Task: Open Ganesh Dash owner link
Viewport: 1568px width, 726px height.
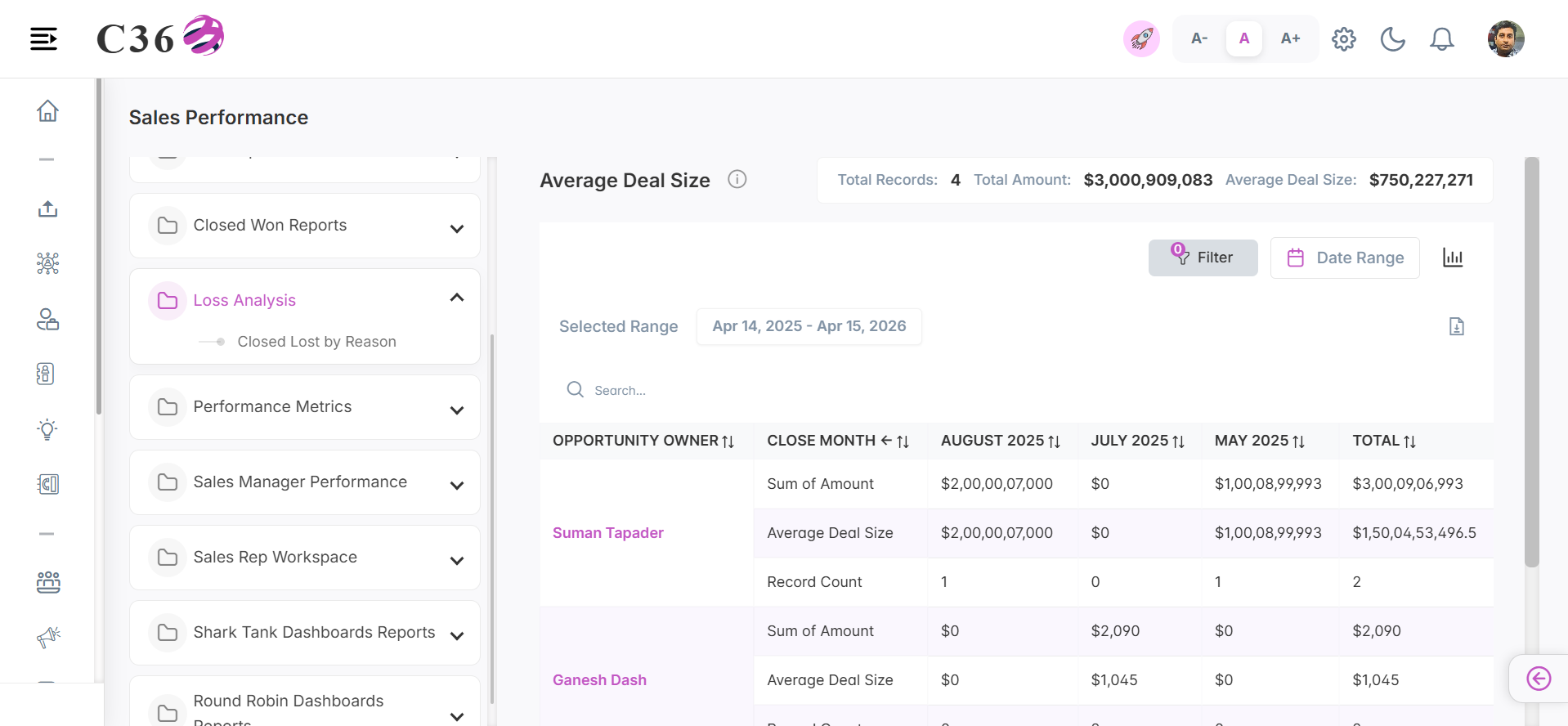Action: pyautogui.click(x=599, y=680)
